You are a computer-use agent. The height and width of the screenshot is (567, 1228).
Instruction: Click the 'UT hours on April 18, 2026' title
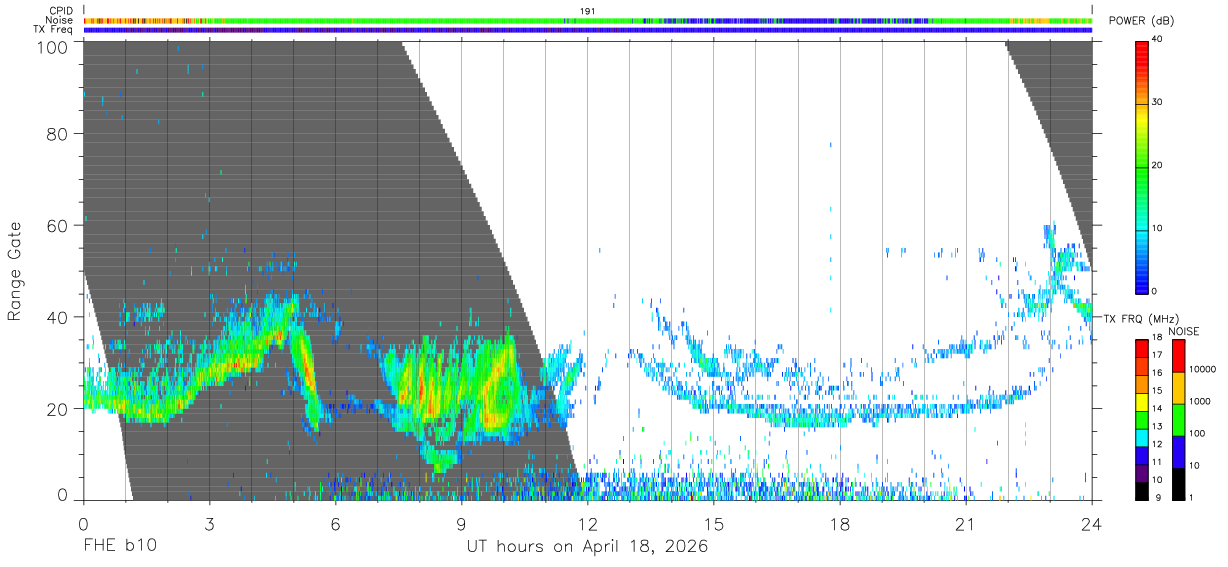pos(587,547)
